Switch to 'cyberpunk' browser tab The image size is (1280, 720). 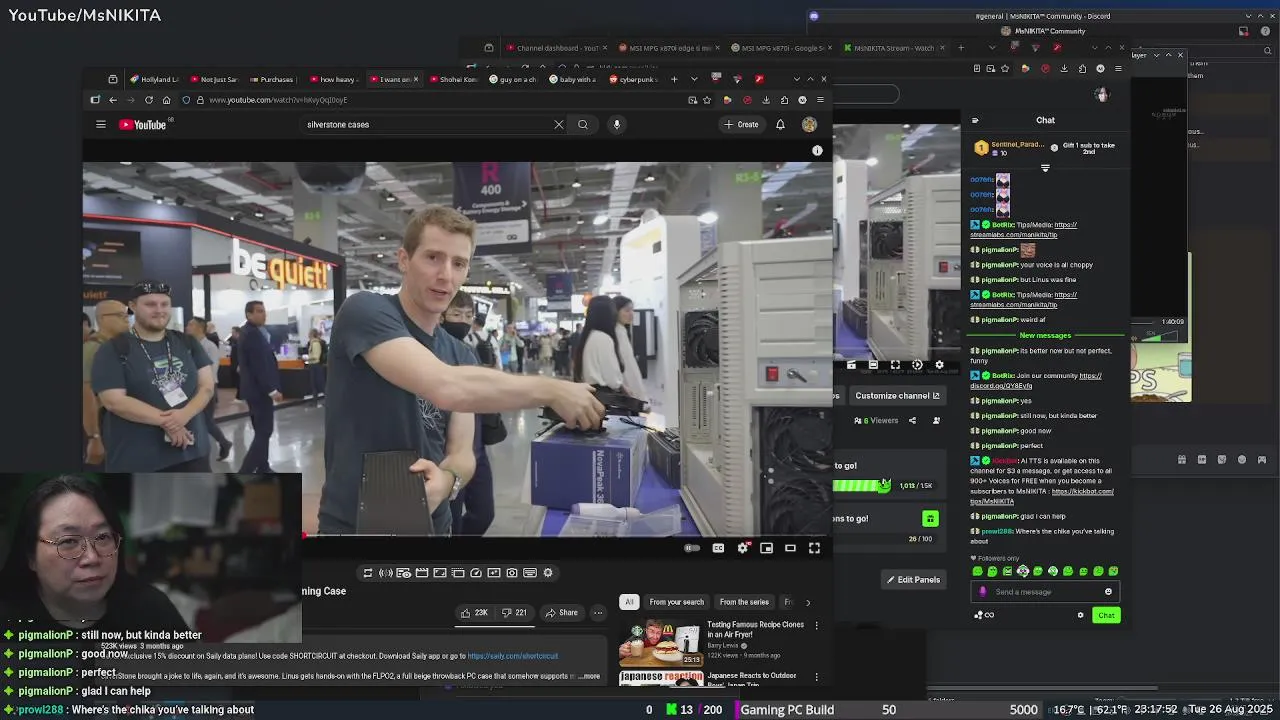click(634, 79)
